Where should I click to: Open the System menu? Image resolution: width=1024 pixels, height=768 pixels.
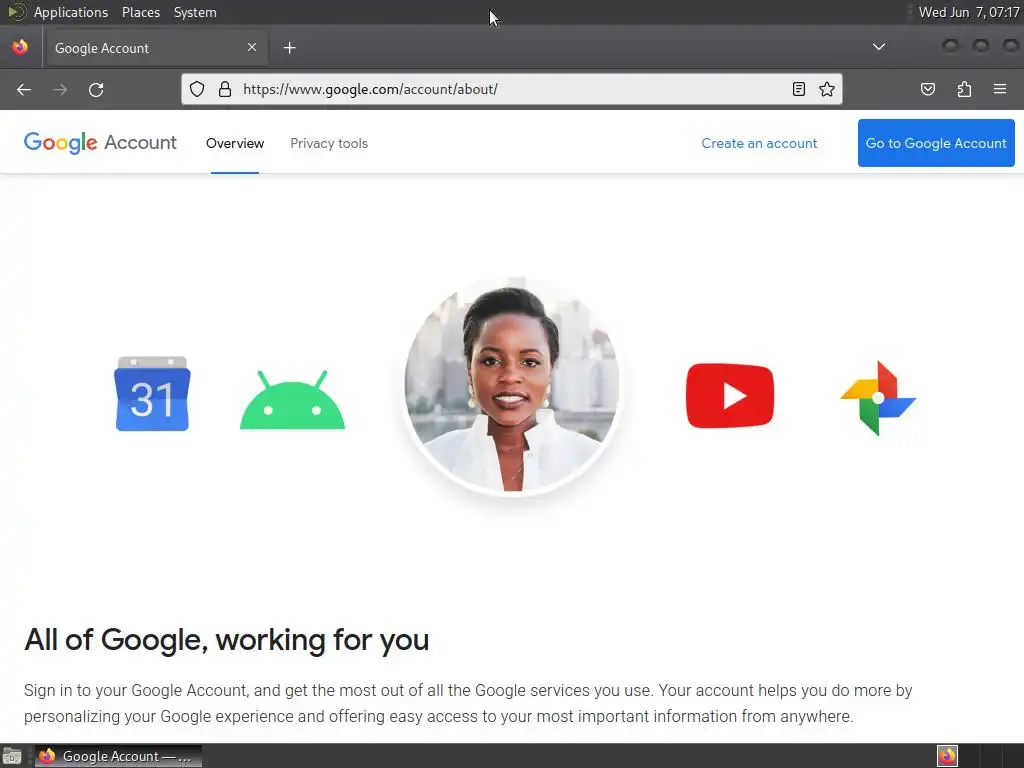(195, 12)
